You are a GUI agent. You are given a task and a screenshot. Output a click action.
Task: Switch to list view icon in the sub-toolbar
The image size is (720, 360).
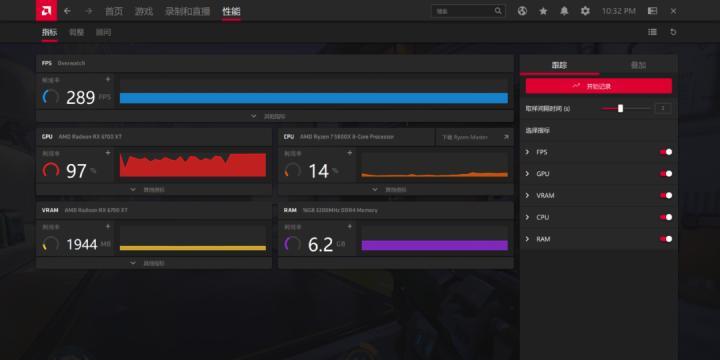tap(652, 32)
